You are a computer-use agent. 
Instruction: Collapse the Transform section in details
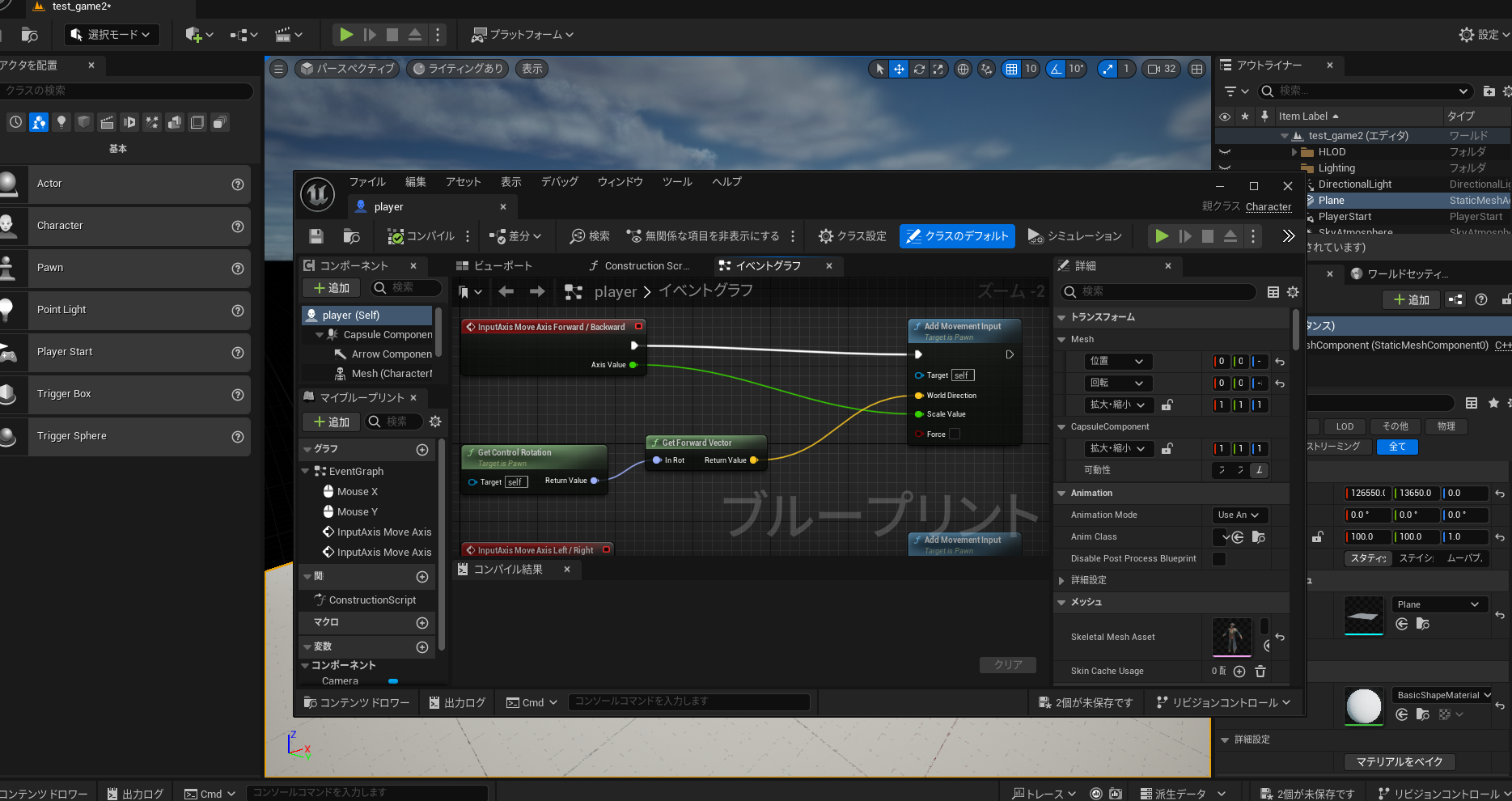[x=1062, y=317]
